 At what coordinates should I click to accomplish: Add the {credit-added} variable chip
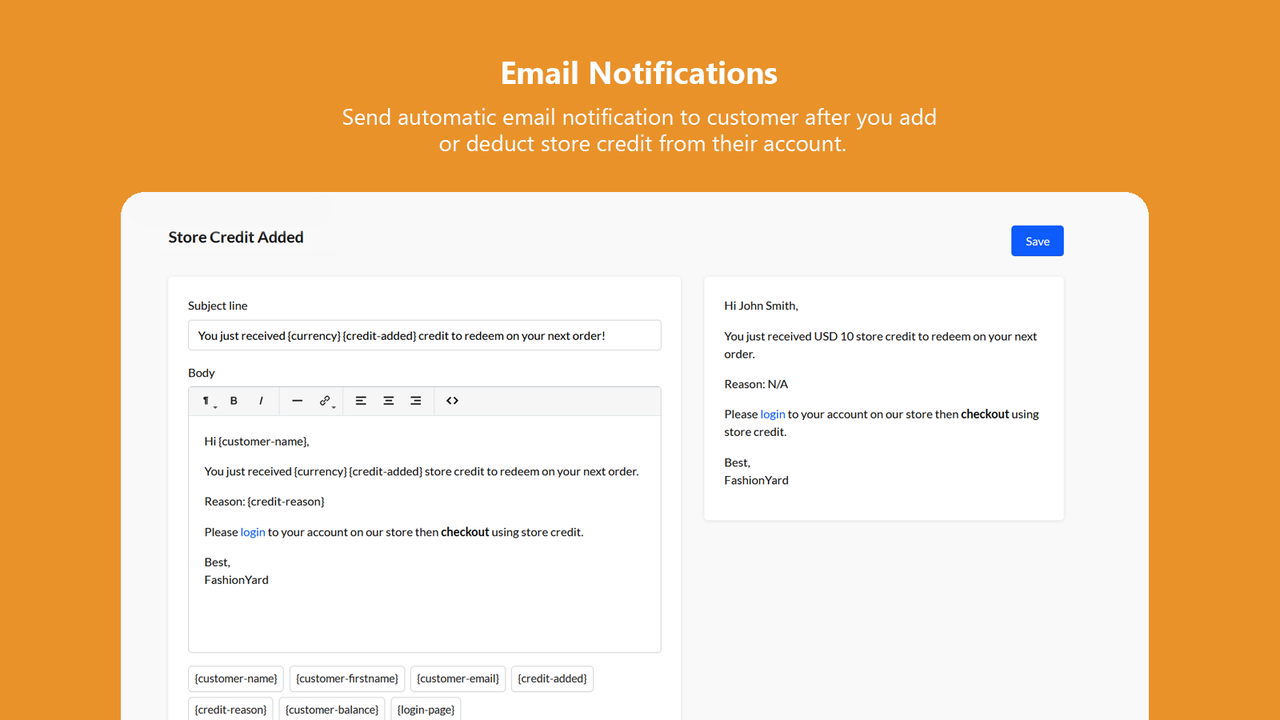coord(552,678)
